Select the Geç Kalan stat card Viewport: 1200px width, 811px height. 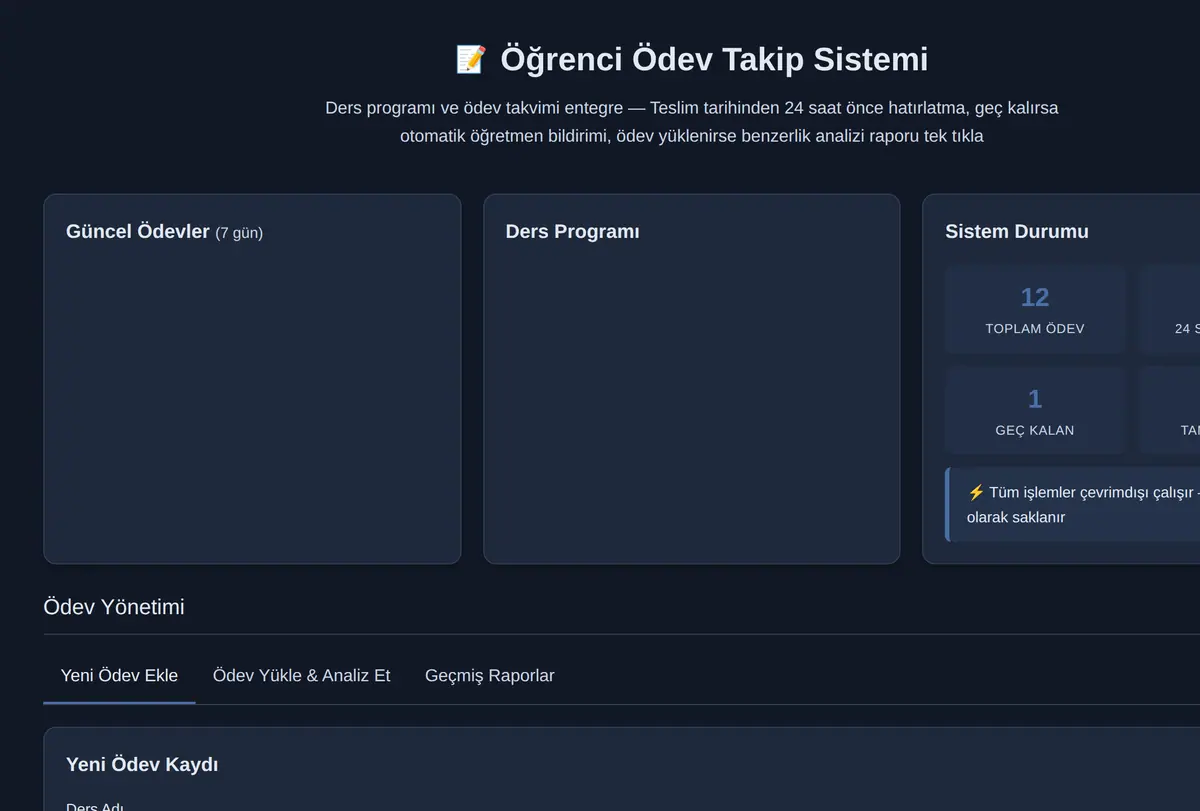(1035, 411)
